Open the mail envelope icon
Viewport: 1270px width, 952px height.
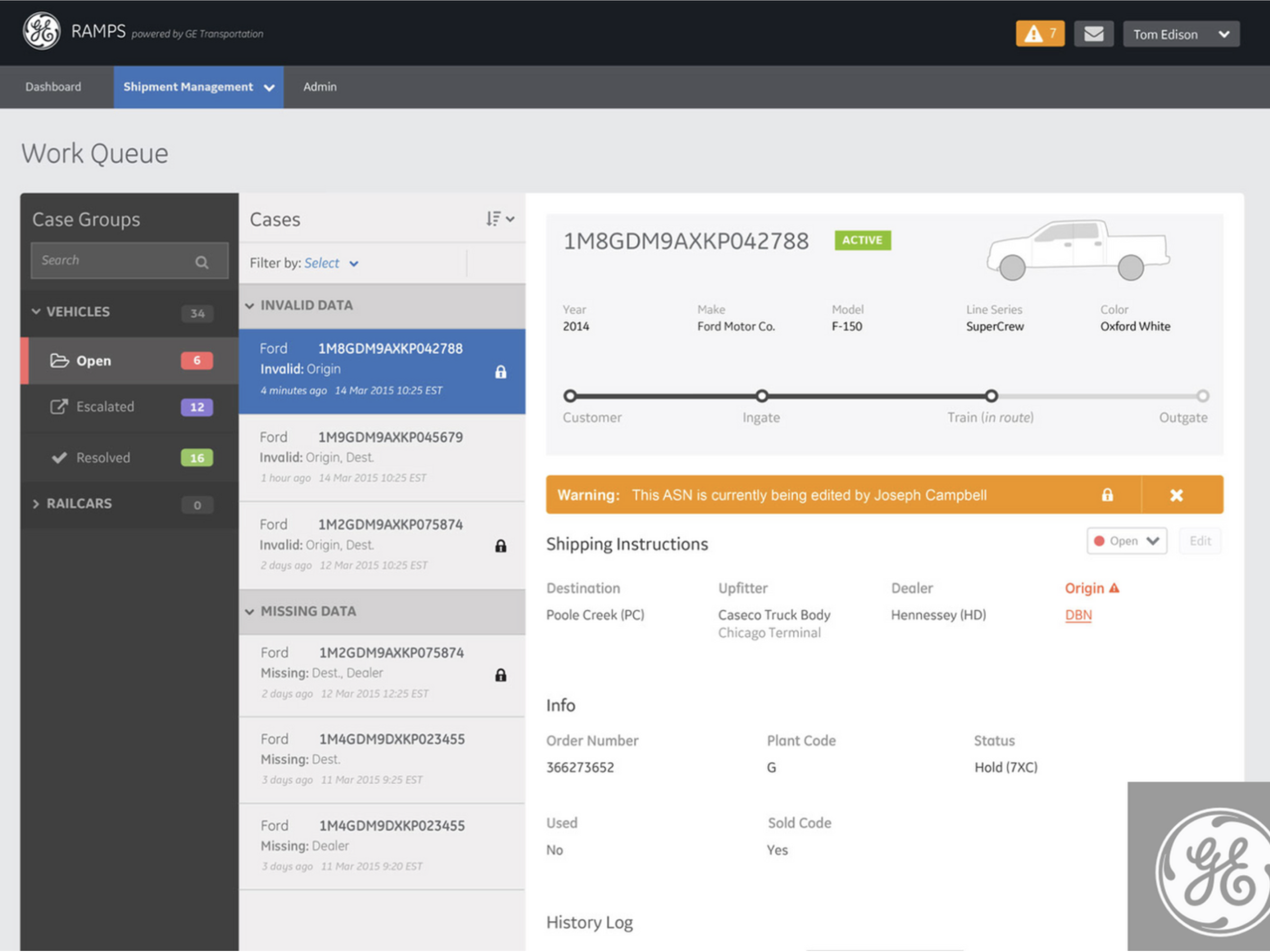click(1093, 34)
